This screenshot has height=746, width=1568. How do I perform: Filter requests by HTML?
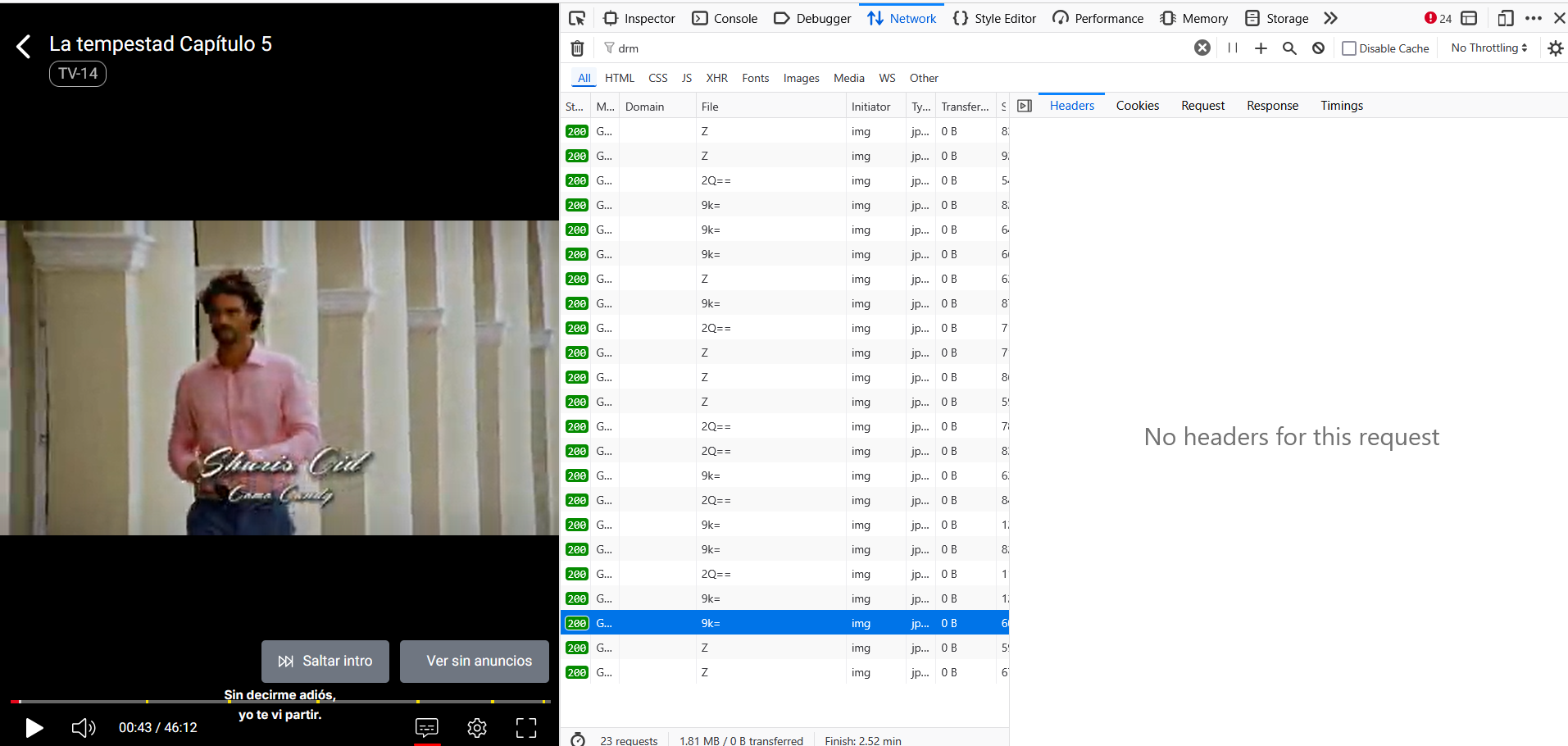click(x=620, y=78)
